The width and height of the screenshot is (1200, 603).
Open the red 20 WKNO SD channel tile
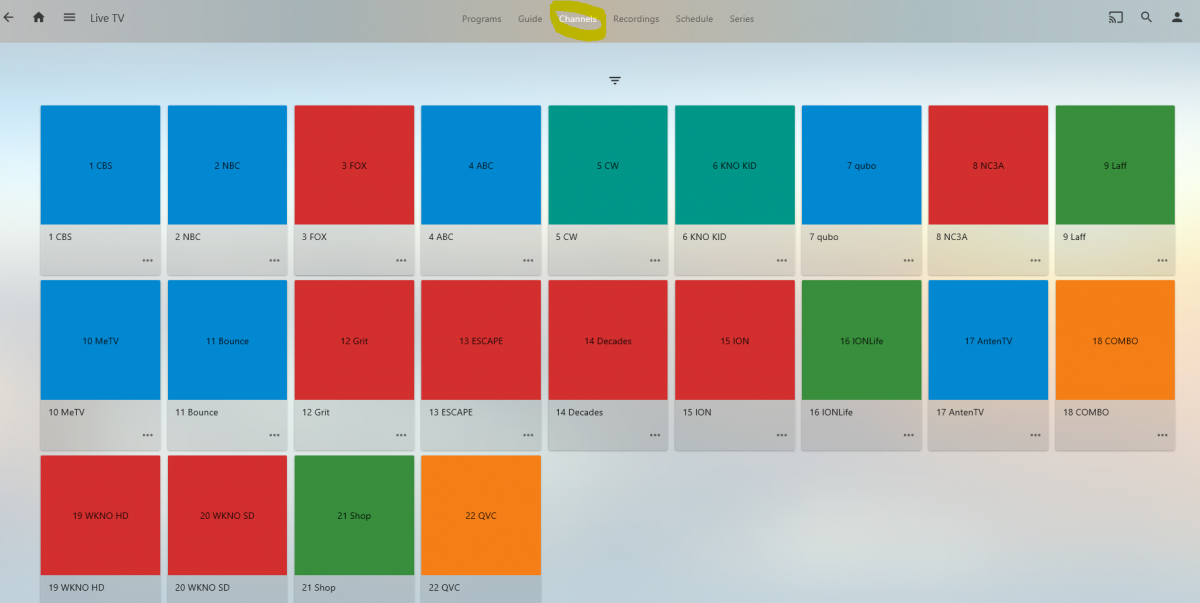coord(227,515)
